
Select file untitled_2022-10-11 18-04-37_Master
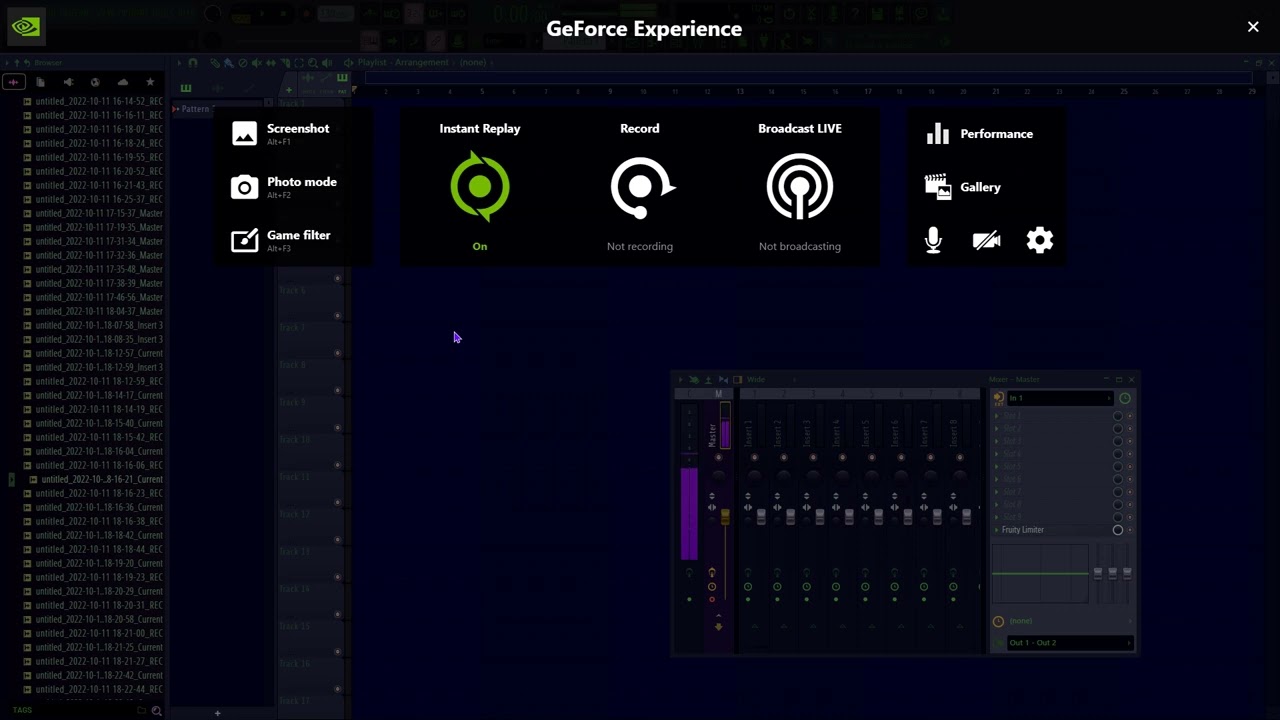coord(93,311)
